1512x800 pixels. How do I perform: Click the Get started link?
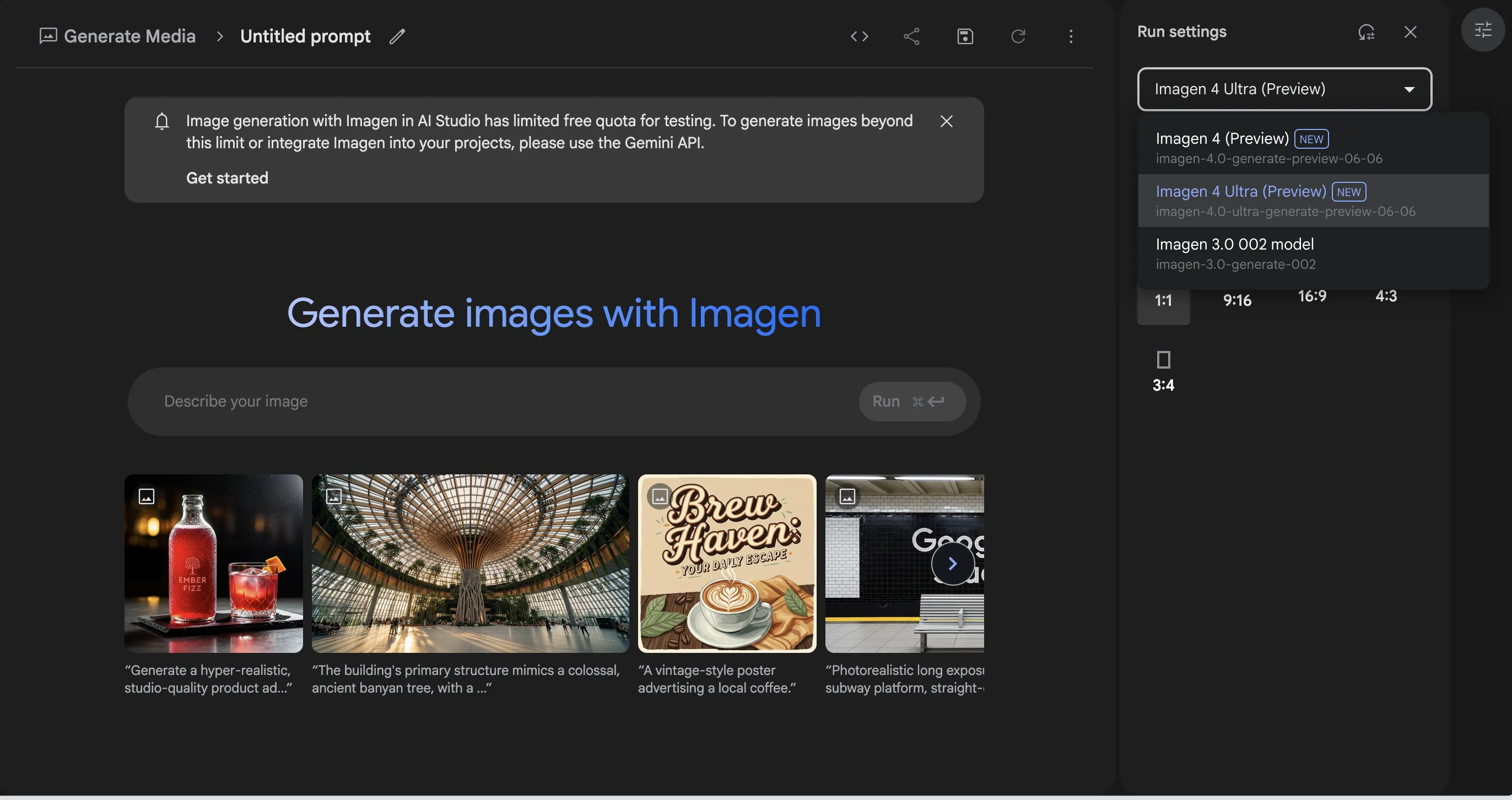[x=227, y=178]
